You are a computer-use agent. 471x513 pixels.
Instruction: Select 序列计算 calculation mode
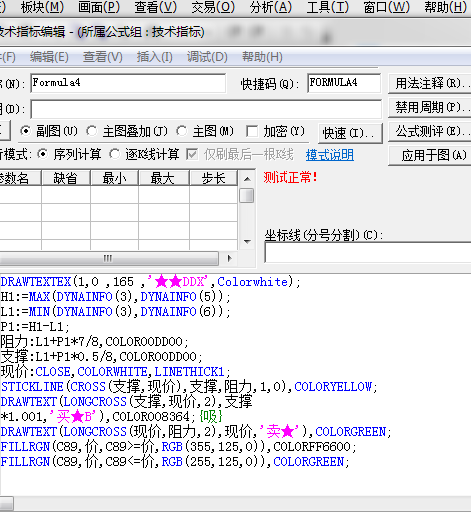[69, 154]
